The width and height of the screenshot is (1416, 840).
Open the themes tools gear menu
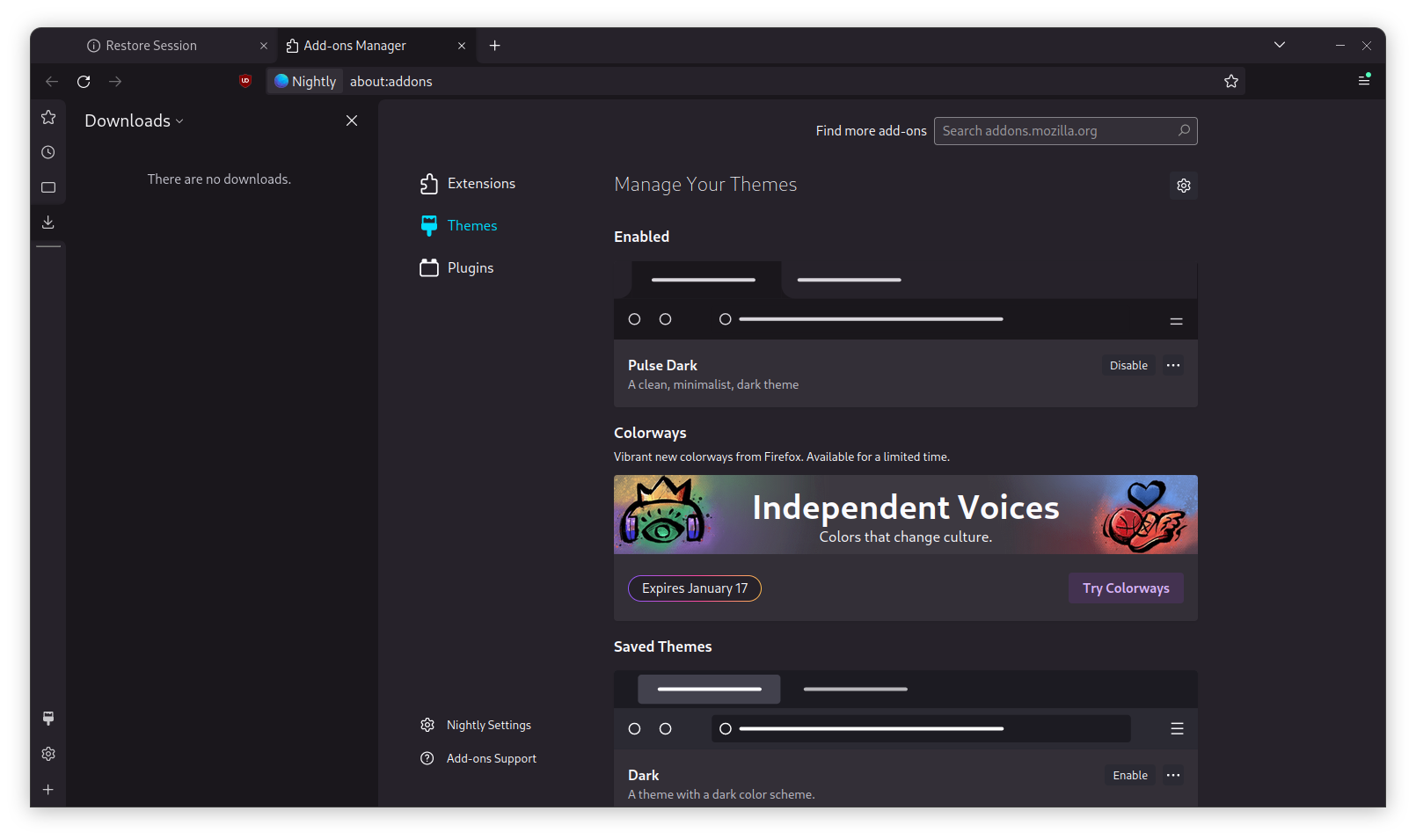(x=1184, y=186)
